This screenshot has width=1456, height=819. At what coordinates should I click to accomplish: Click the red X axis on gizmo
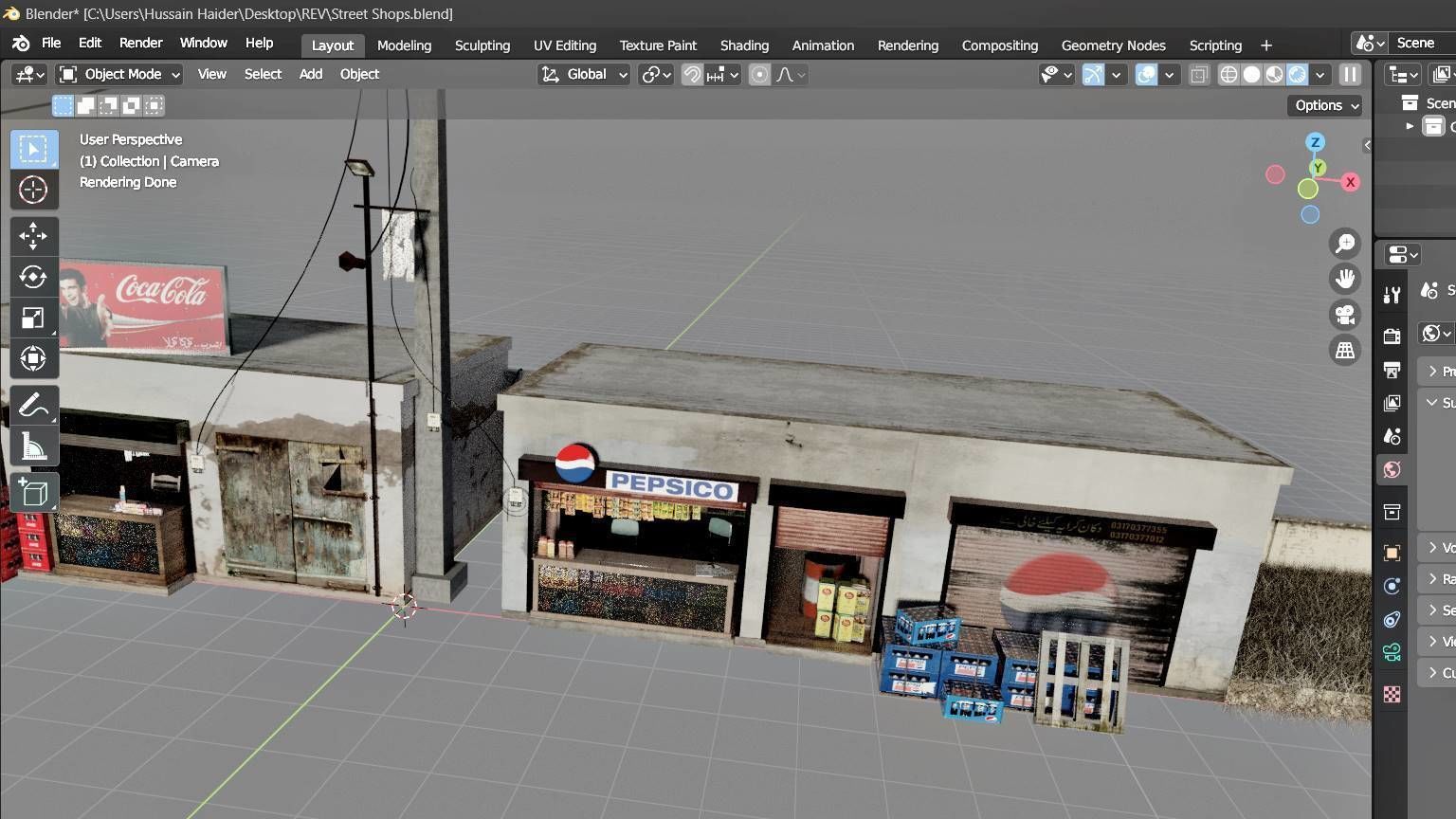pos(1350,182)
